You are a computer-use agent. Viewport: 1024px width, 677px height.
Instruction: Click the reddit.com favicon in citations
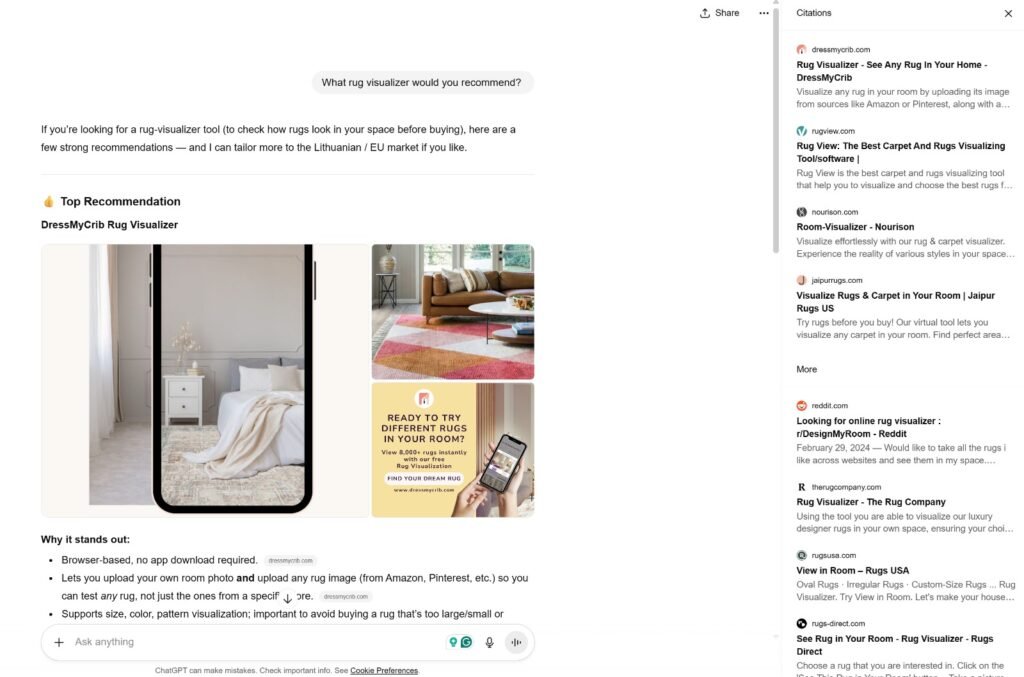coord(801,405)
